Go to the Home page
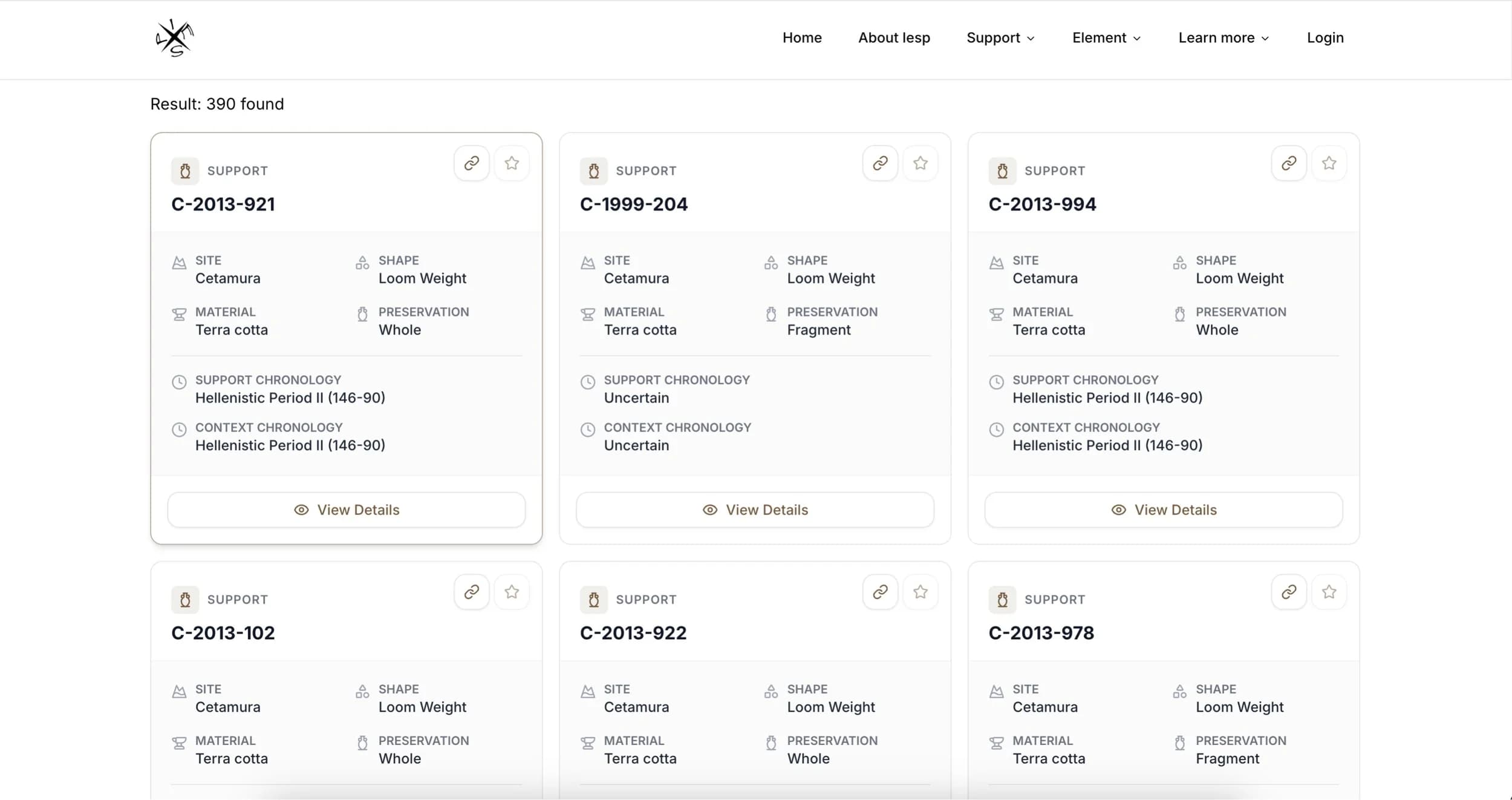This screenshot has height=800, width=1512. pyautogui.click(x=802, y=38)
